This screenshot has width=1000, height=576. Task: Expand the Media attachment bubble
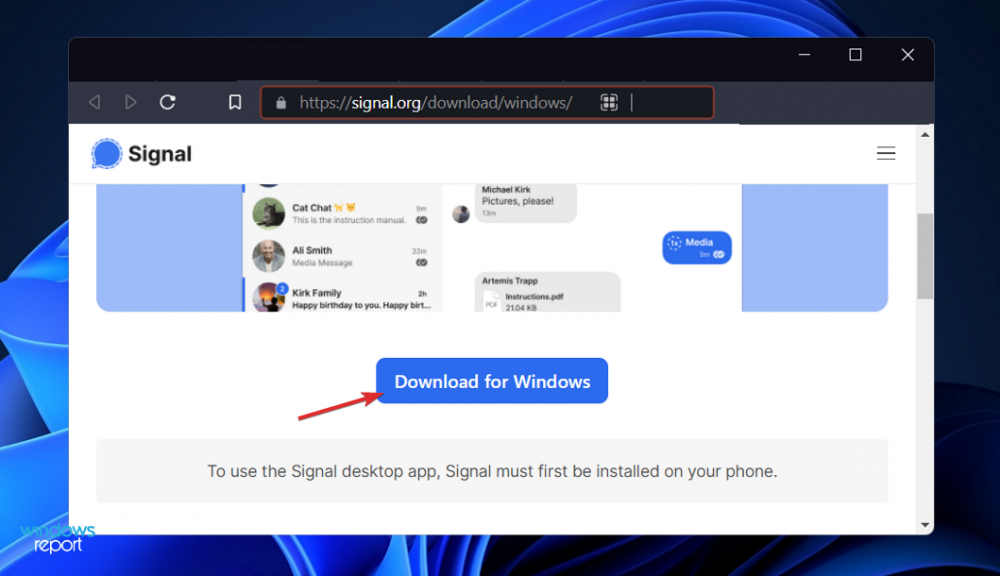click(x=696, y=247)
